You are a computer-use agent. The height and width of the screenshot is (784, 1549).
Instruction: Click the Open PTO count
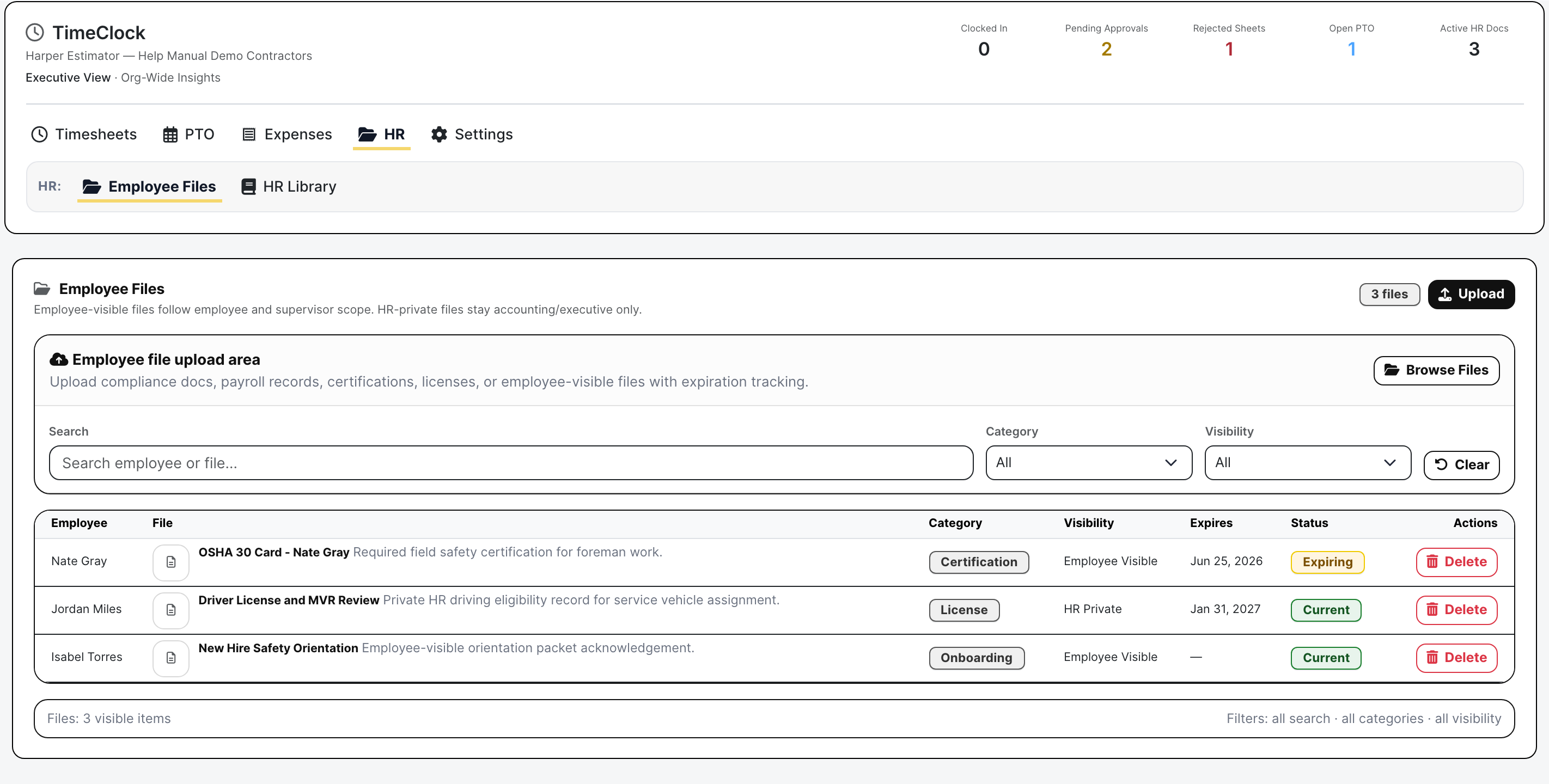pos(1351,48)
